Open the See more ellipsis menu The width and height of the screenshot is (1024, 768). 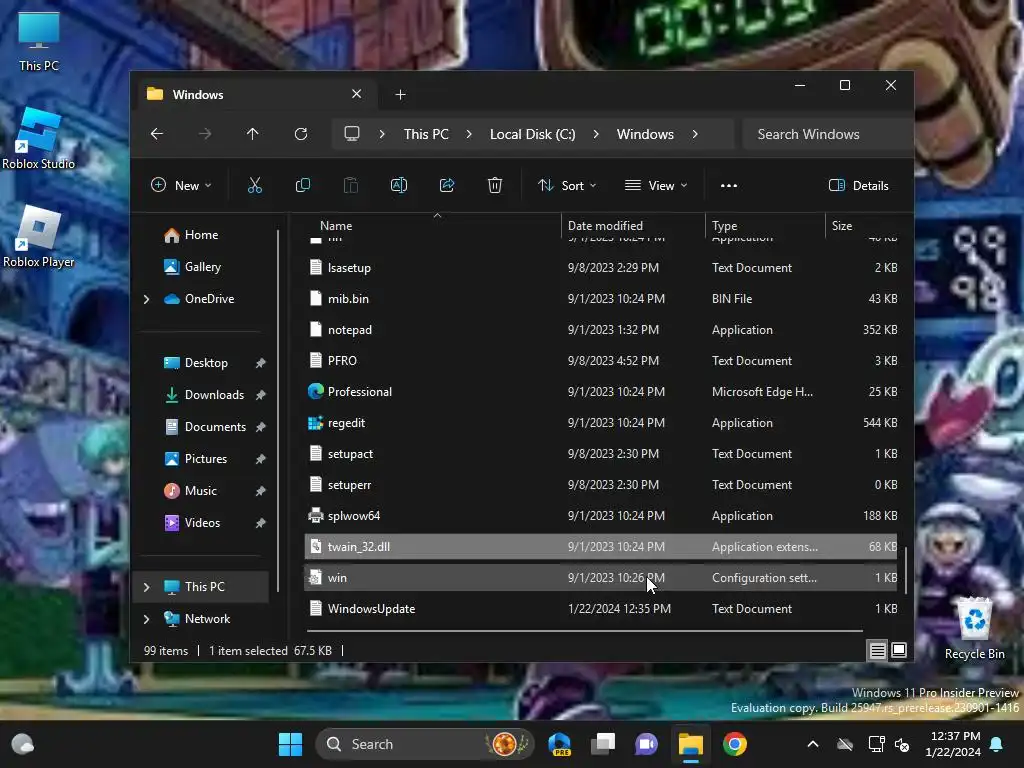pos(729,185)
